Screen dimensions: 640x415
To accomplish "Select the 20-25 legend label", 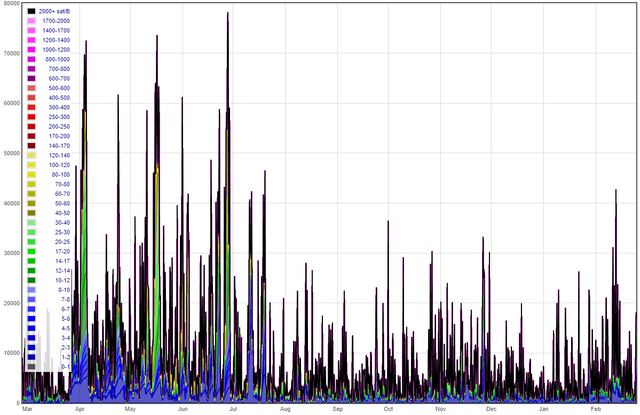I will pos(62,242).
